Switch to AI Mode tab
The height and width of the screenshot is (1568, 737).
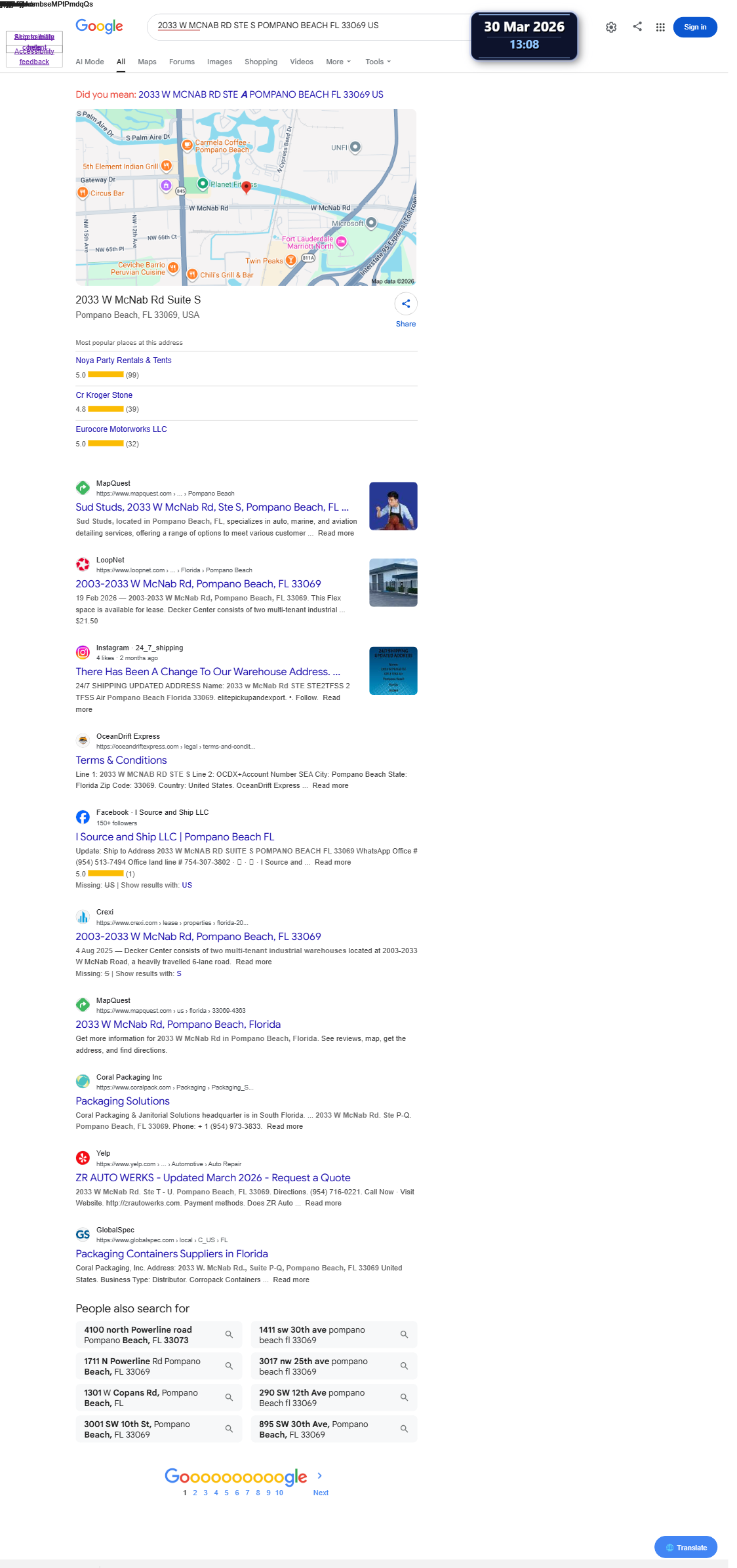90,62
